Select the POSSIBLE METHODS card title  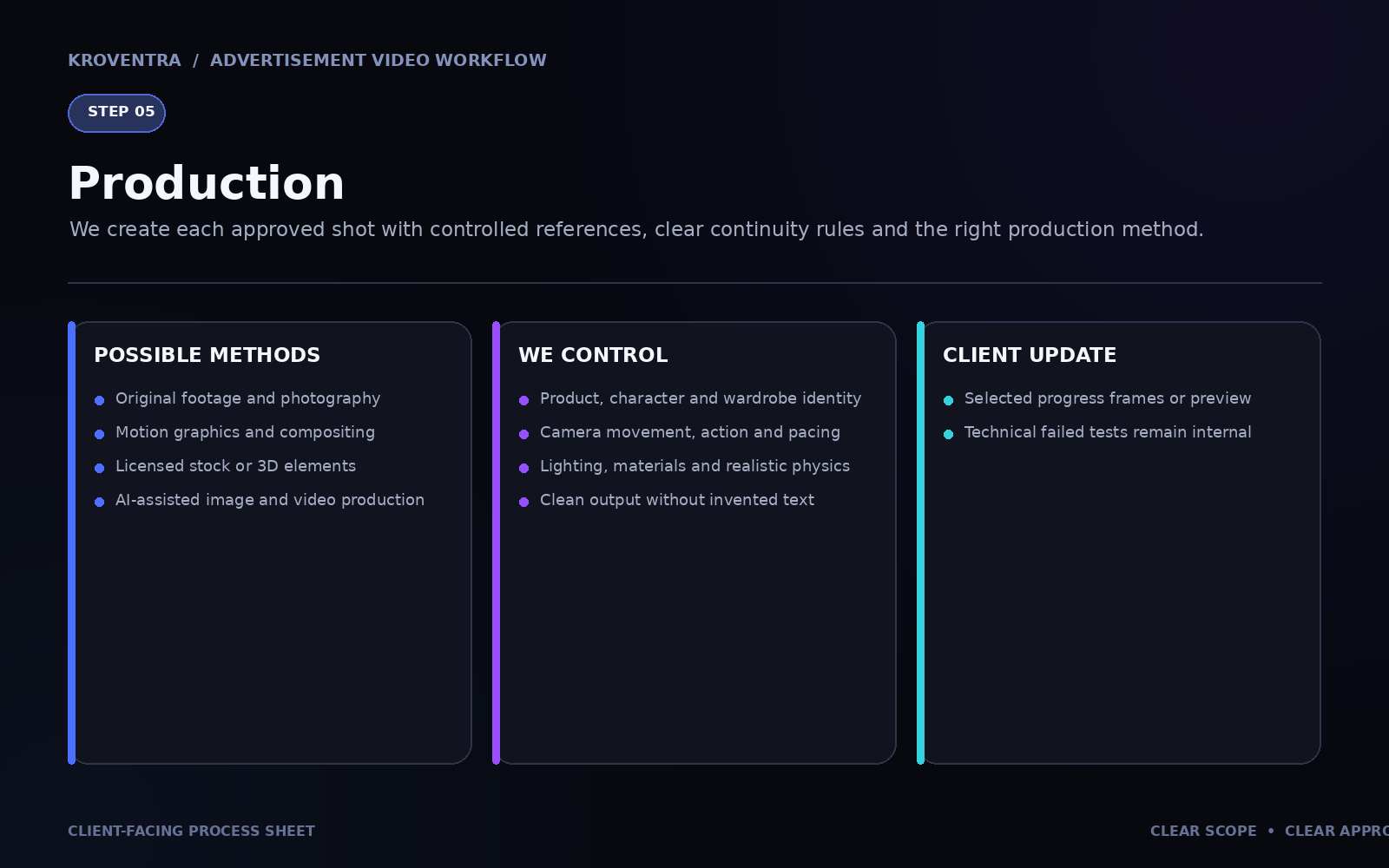point(207,355)
